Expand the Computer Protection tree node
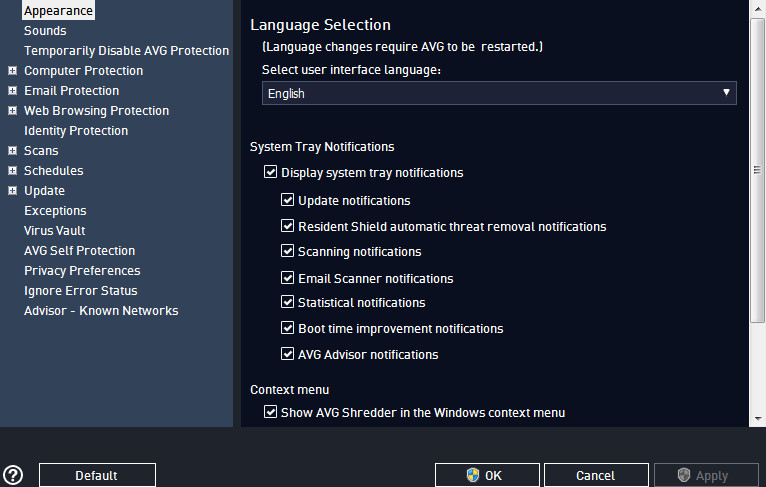Image resolution: width=766 pixels, height=487 pixels. (13, 70)
